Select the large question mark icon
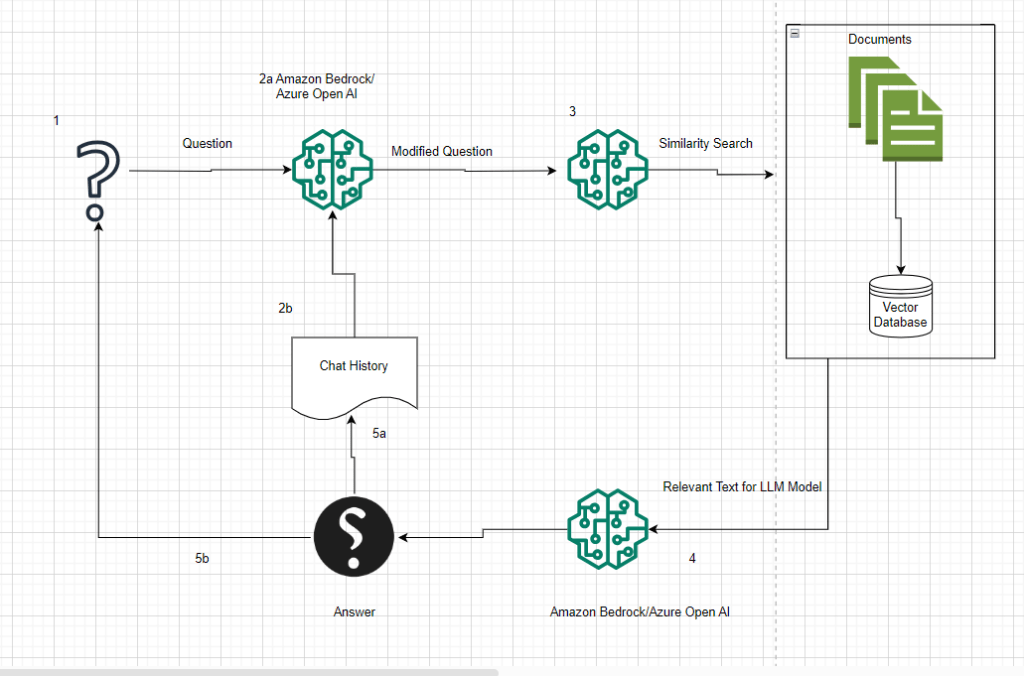The width and height of the screenshot is (1024, 676). click(96, 178)
